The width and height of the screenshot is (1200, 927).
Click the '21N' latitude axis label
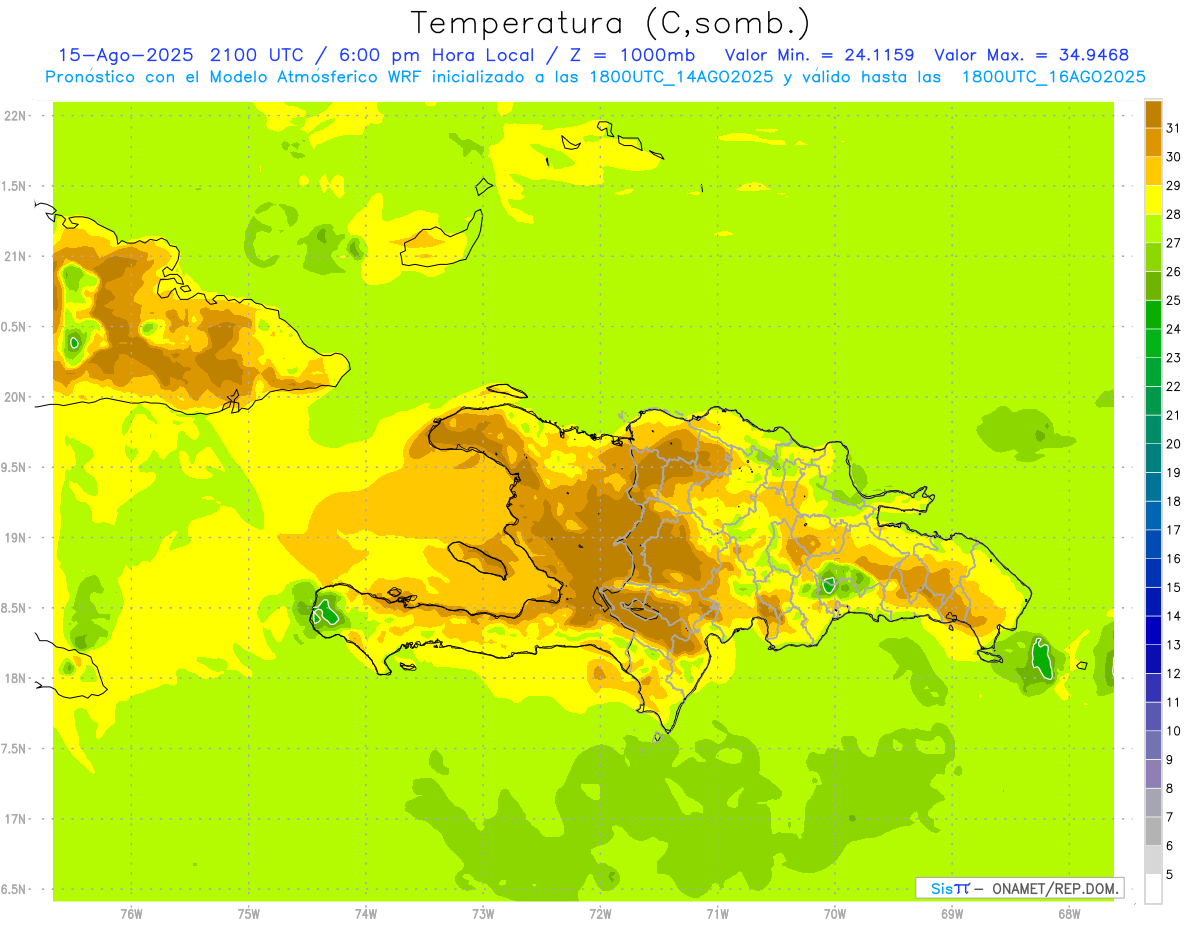click(17, 256)
